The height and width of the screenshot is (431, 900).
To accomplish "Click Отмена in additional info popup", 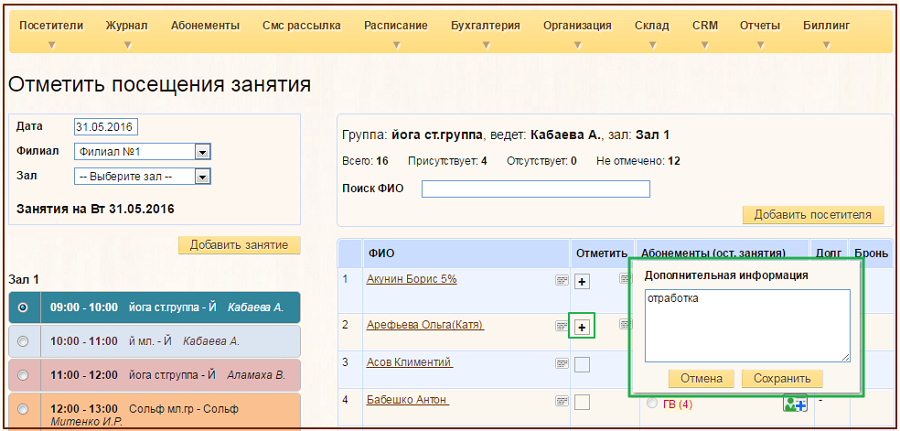I will coord(702,379).
